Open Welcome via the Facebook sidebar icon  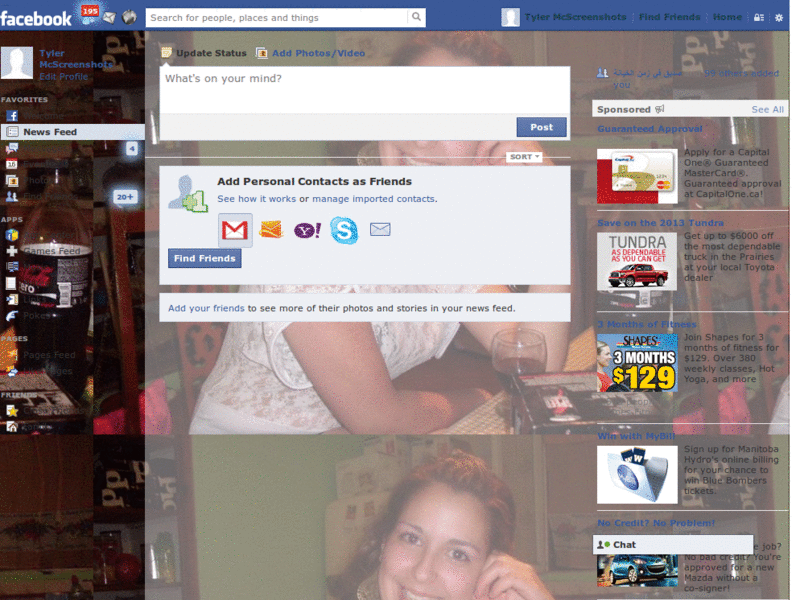(x=12, y=116)
